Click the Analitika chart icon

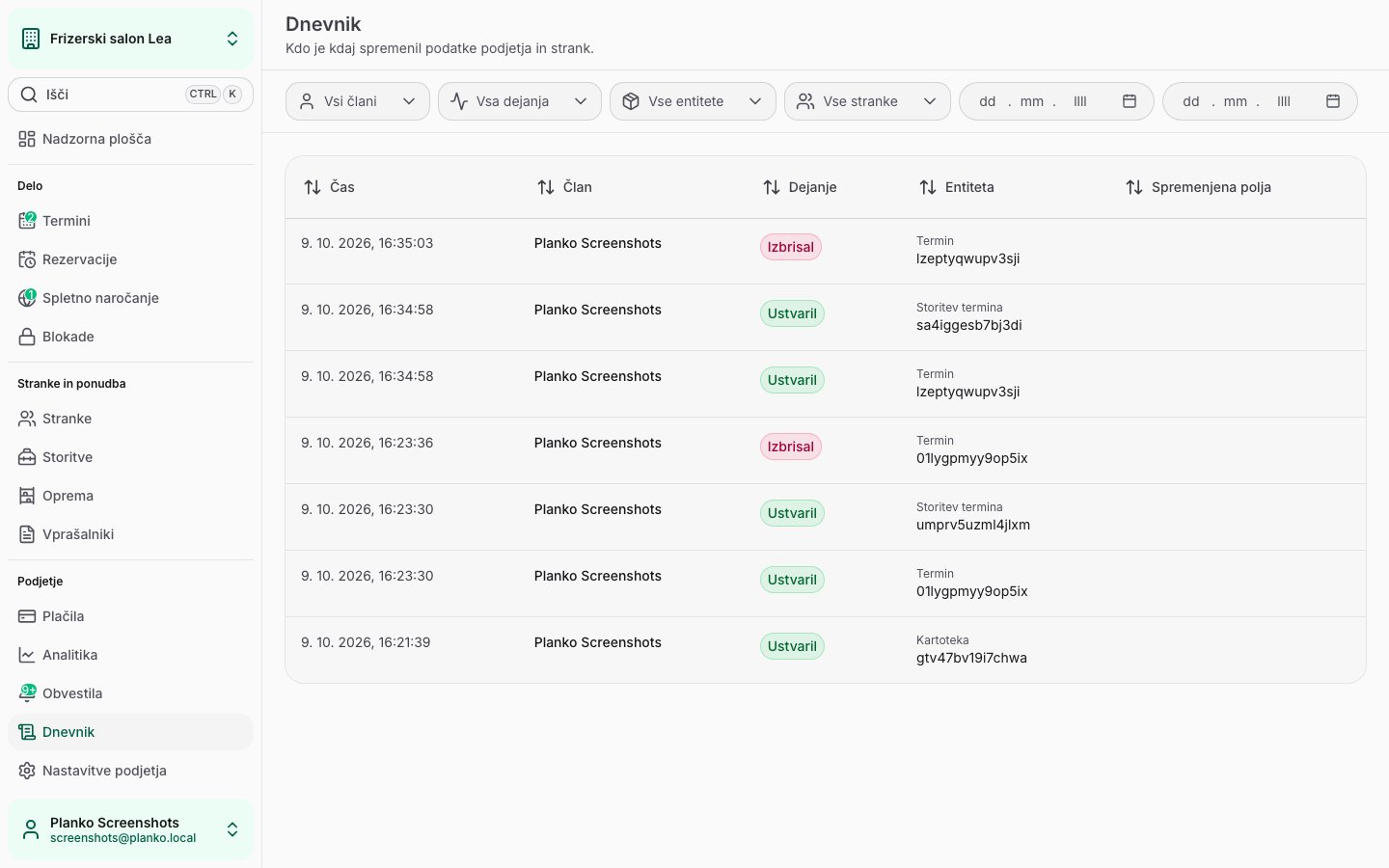[27, 655]
